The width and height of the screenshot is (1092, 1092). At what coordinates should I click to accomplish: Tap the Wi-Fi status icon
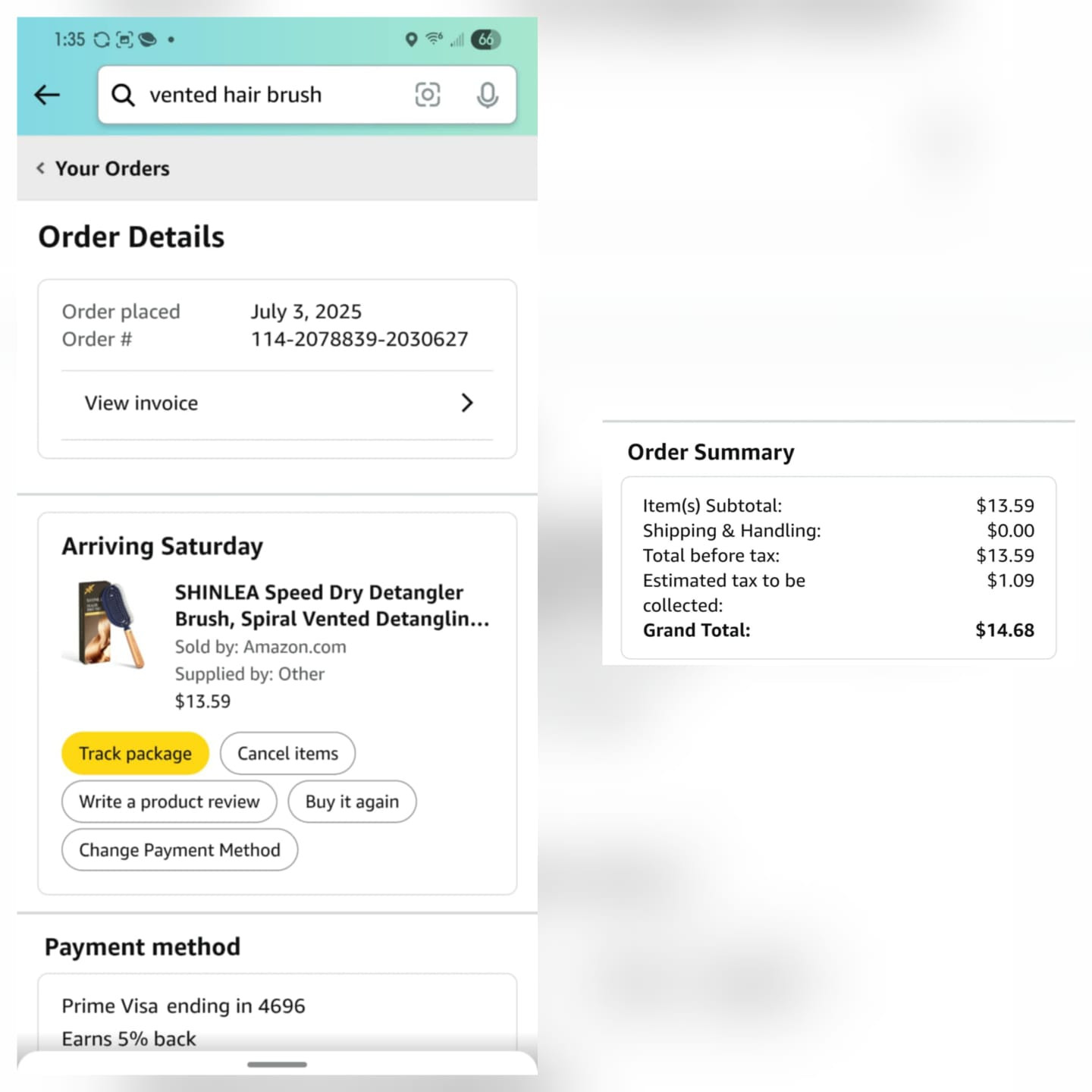pos(435,39)
